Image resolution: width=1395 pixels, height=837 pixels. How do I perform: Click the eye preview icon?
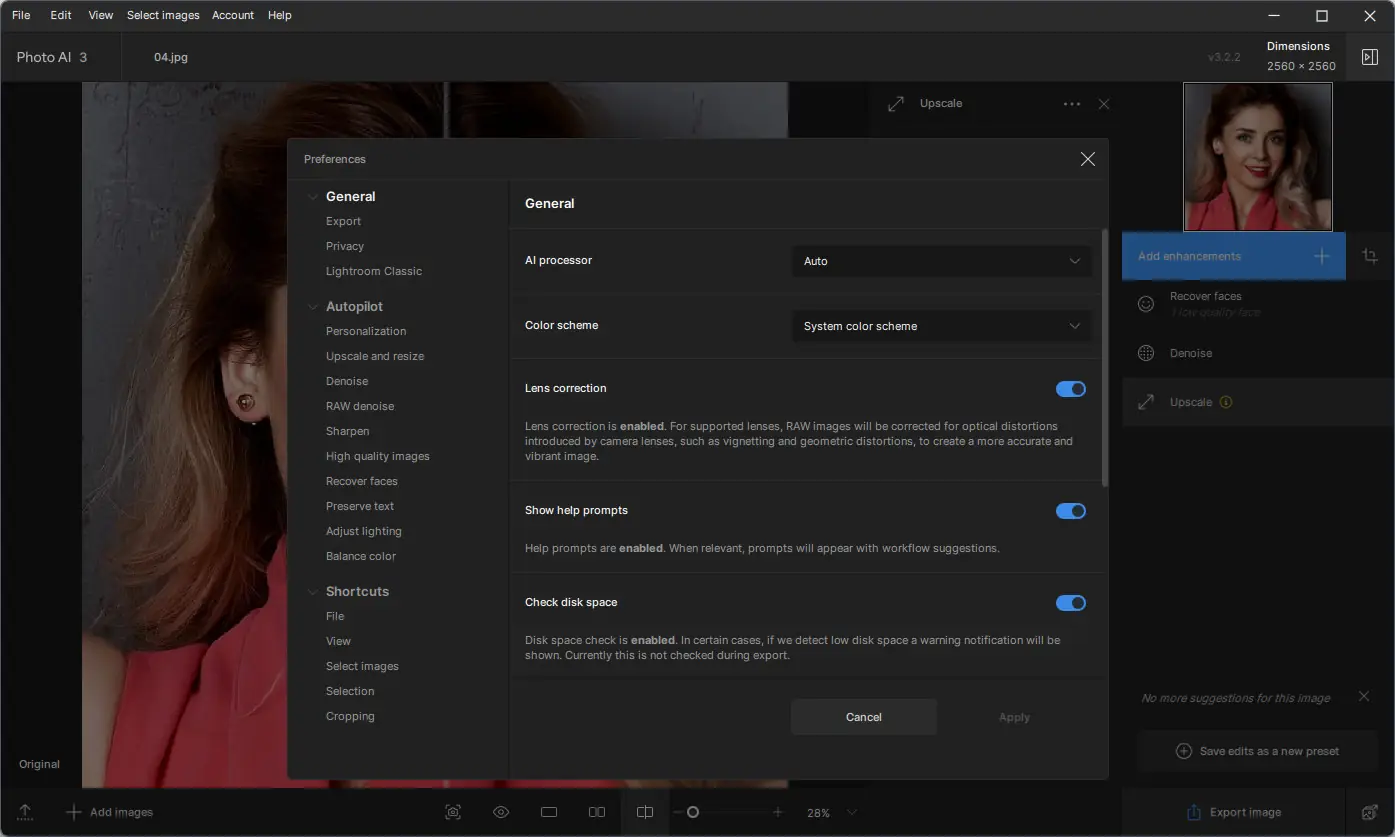501,812
